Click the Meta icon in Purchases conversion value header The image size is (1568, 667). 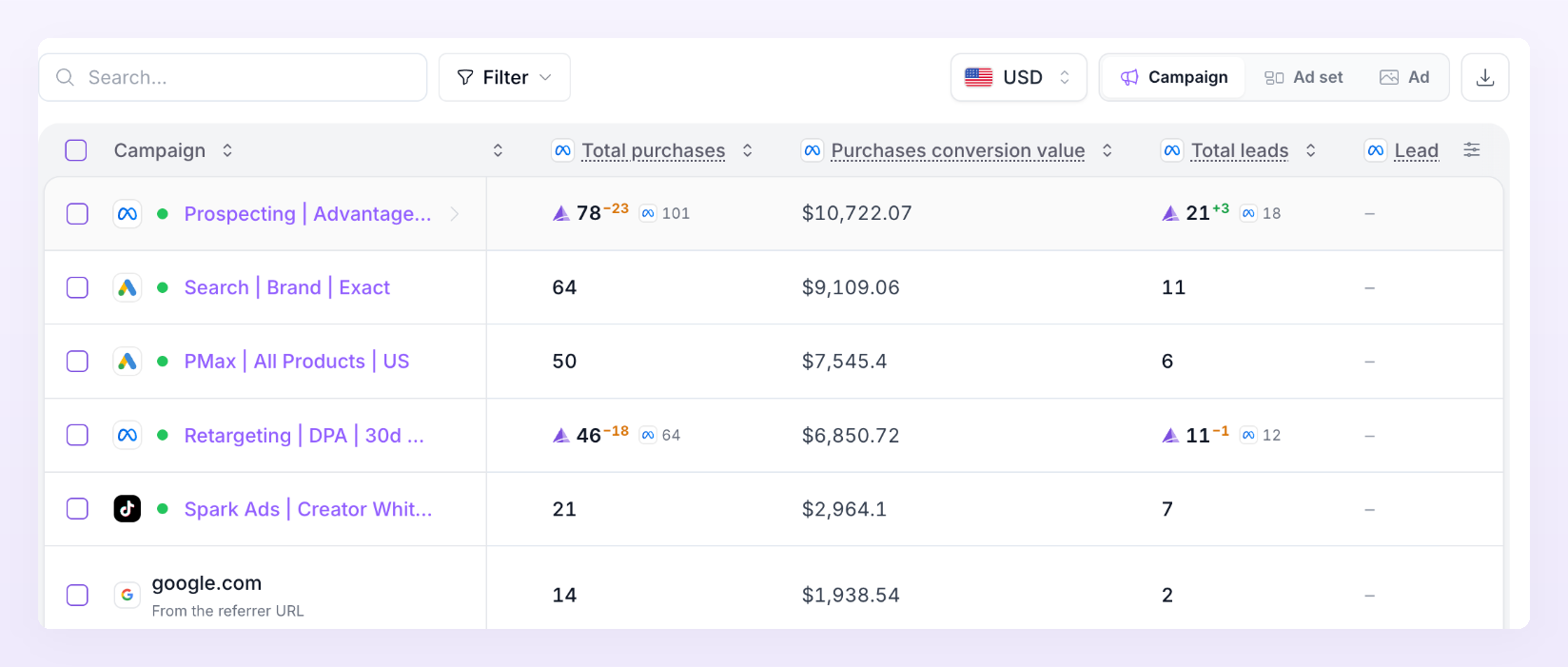click(x=813, y=150)
